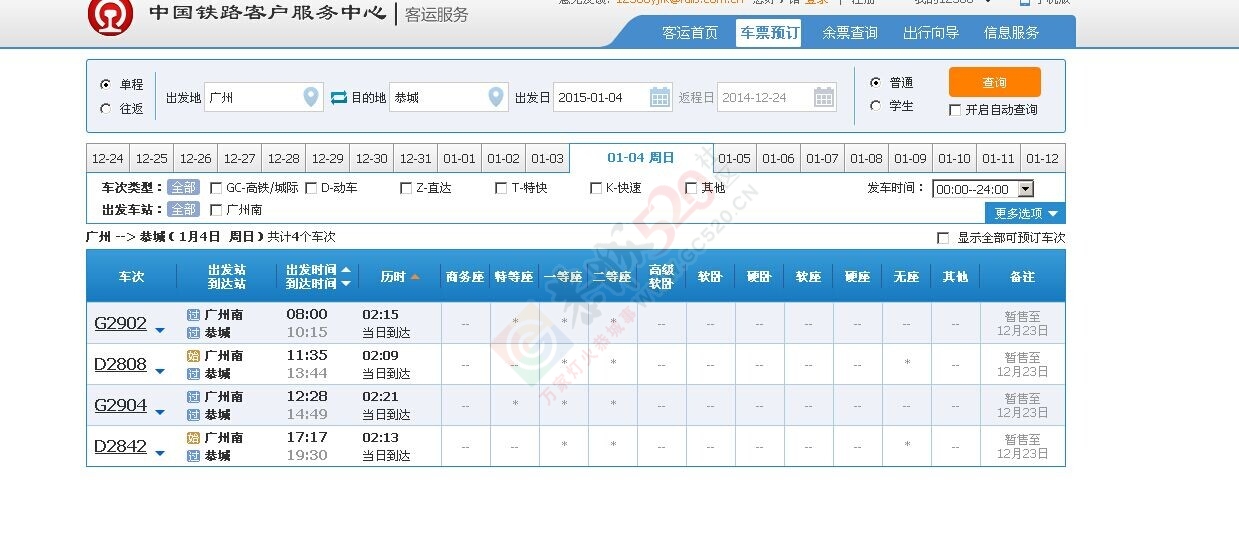Screen dimensions: 1239x538
Task: Open train G2902 link
Action: (x=120, y=323)
